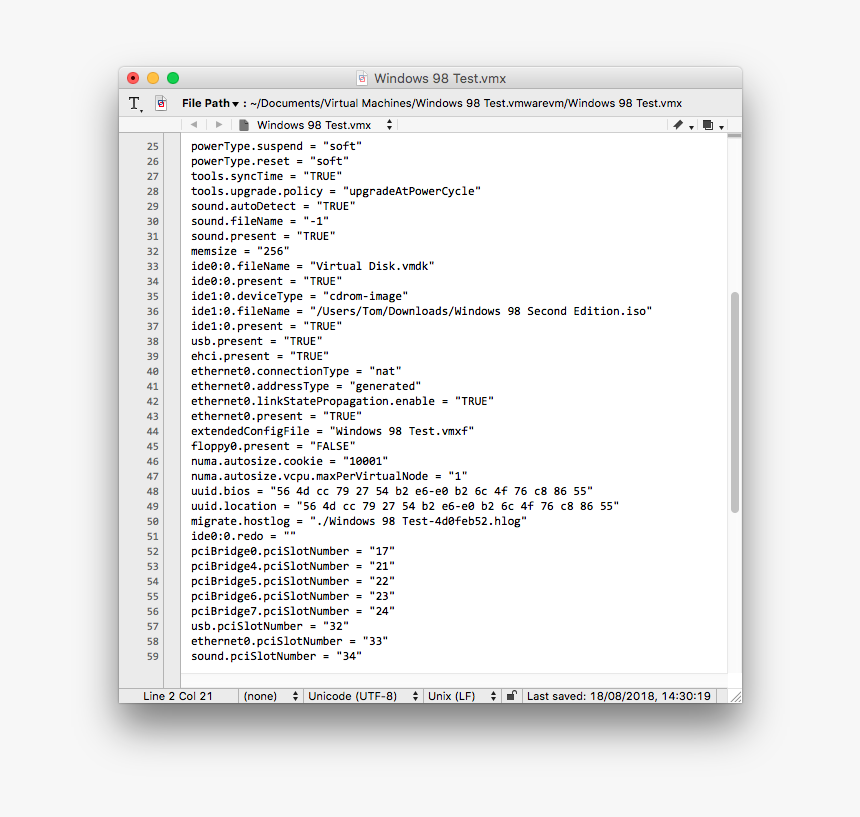This screenshot has width=860, height=817.
Task: Click the ide0:0.redo = "" line
Action: pos(244,536)
